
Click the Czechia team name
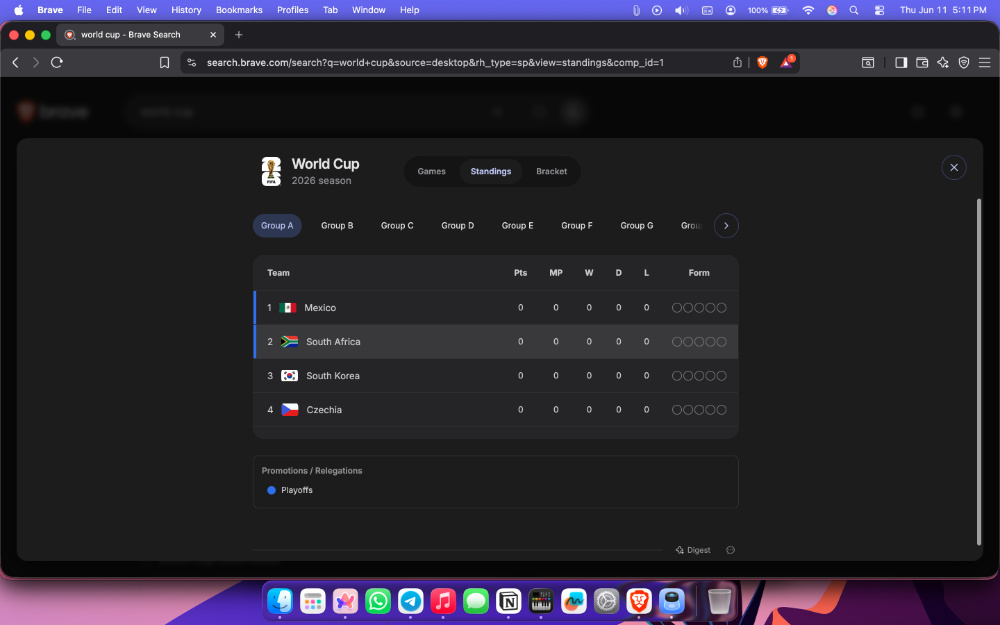click(324, 410)
